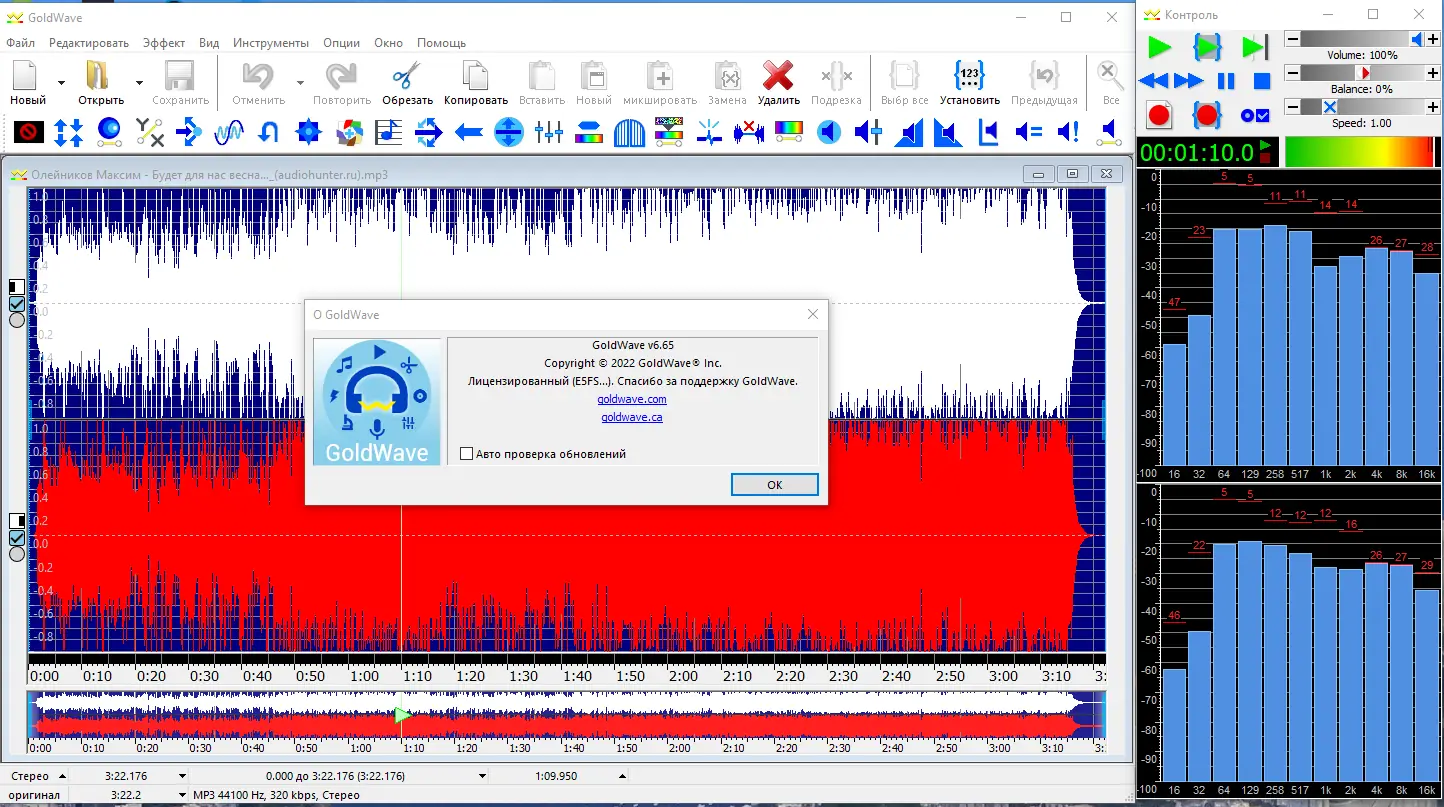Click the music staff note effect icon
This screenshot has height=807, width=1444.
389,131
